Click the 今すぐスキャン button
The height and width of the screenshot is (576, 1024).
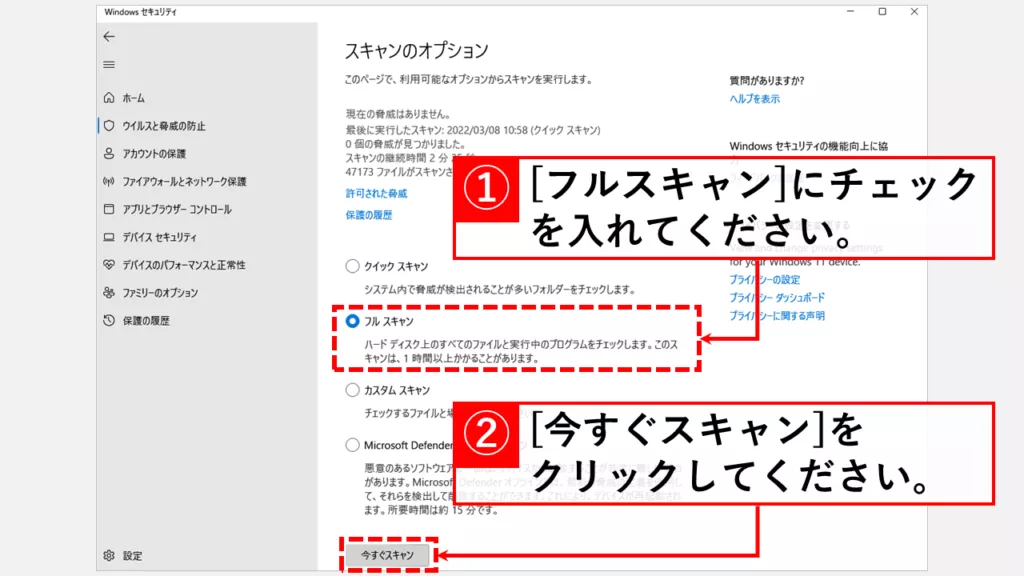click(x=387, y=554)
